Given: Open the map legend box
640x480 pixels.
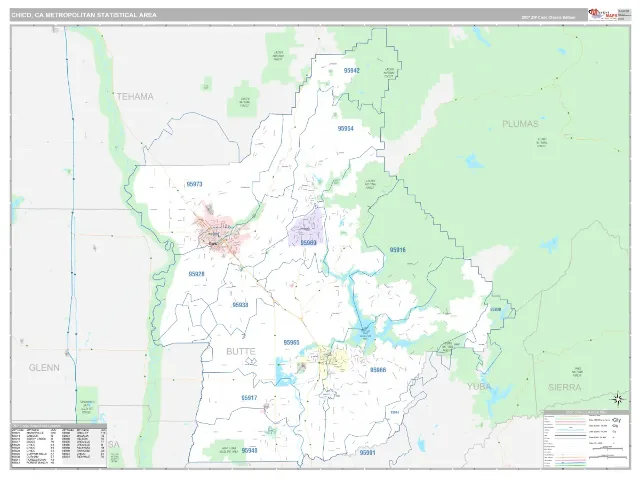Looking at the screenshot, I should [587, 439].
